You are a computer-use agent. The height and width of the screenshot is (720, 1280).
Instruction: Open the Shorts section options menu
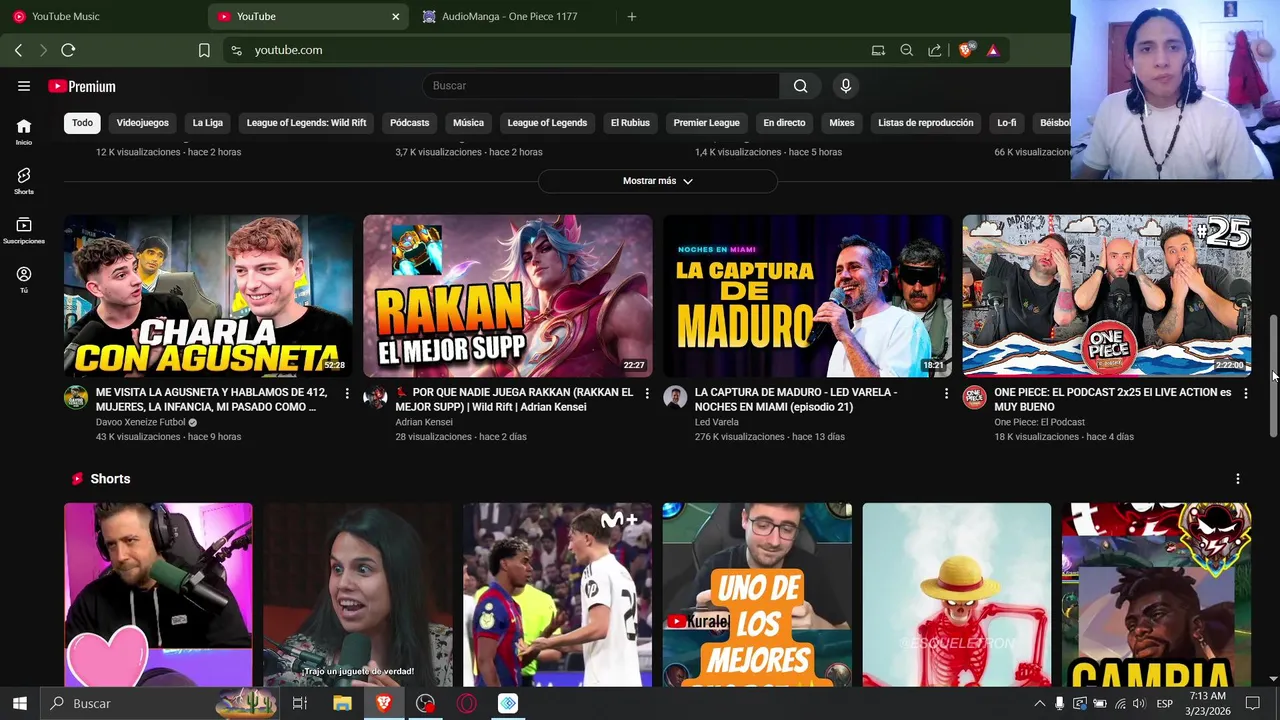click(x=1237, y=479)
